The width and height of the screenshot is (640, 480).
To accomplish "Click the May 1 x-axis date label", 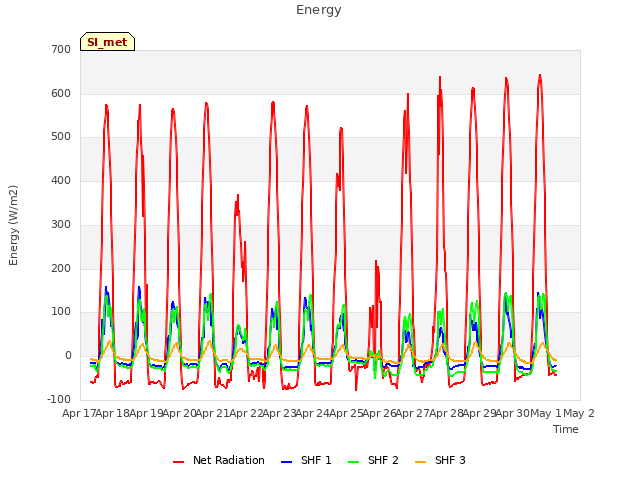I will (546, 413).
